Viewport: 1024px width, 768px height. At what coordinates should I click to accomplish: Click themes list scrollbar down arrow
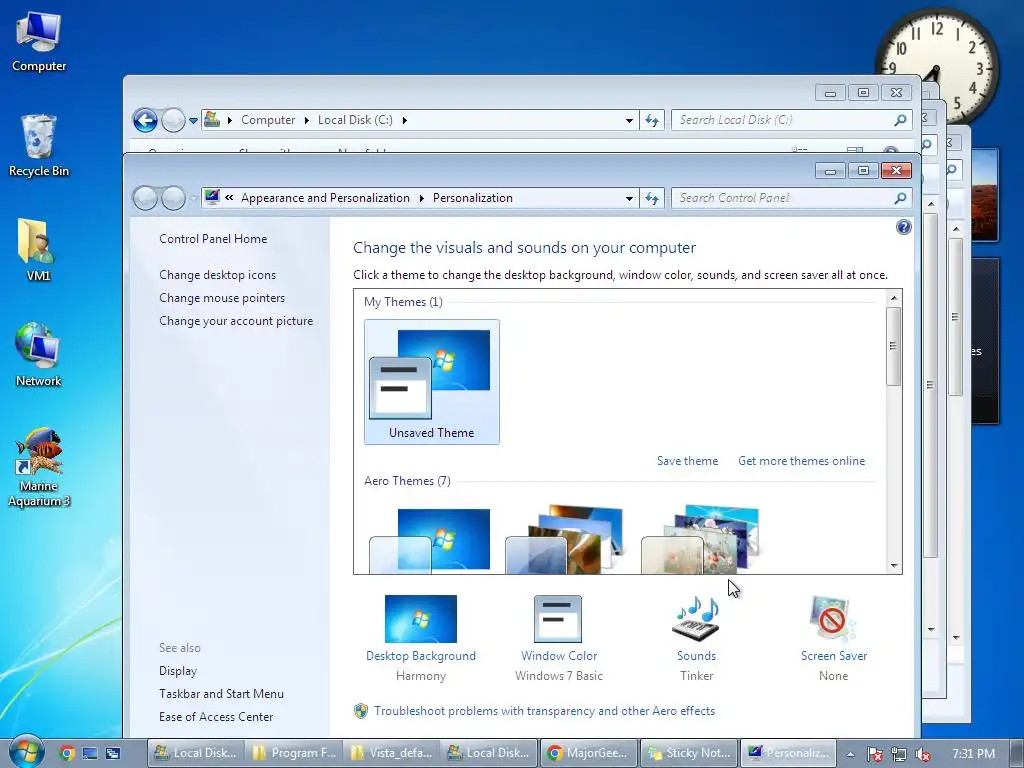(894, 566)
